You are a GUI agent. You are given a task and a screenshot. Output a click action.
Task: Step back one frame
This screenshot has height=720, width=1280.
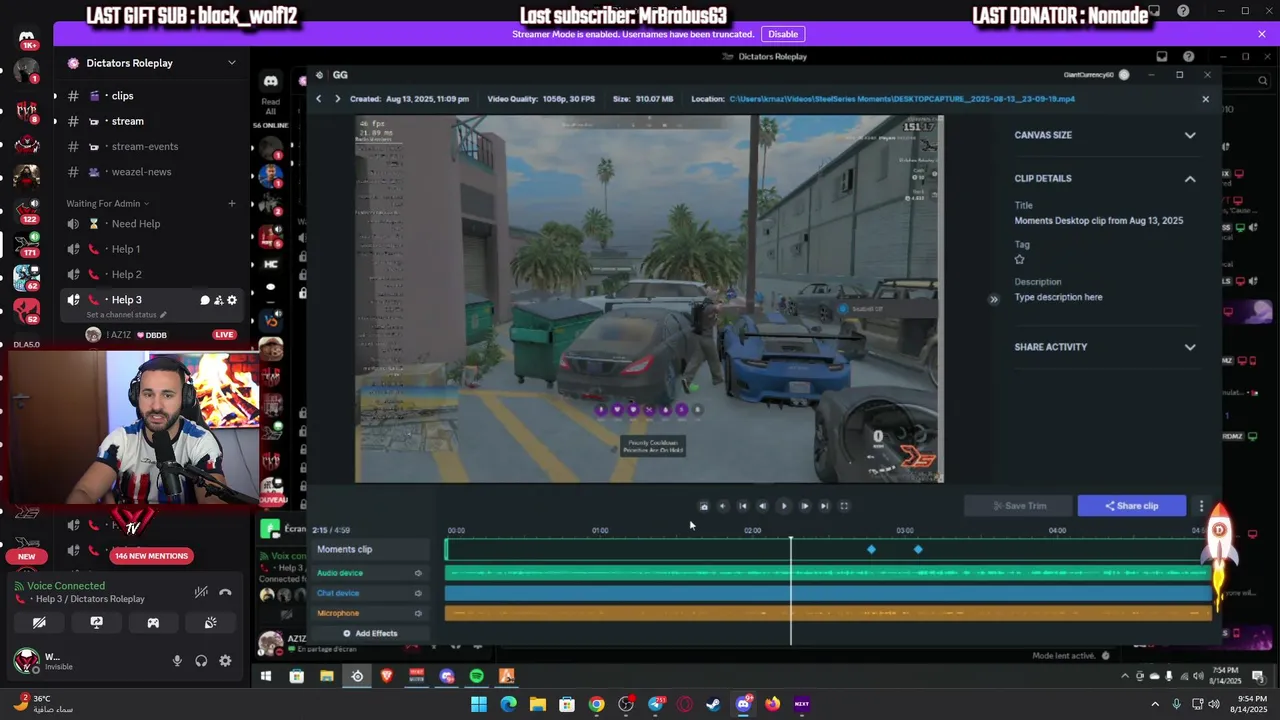tap(762, 506)
